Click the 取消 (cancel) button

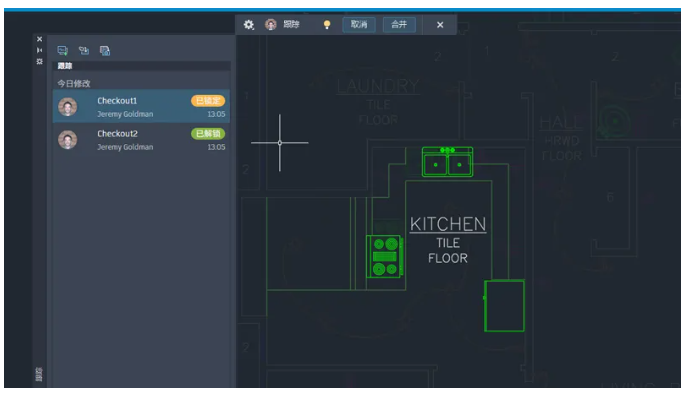coord(359,24)
